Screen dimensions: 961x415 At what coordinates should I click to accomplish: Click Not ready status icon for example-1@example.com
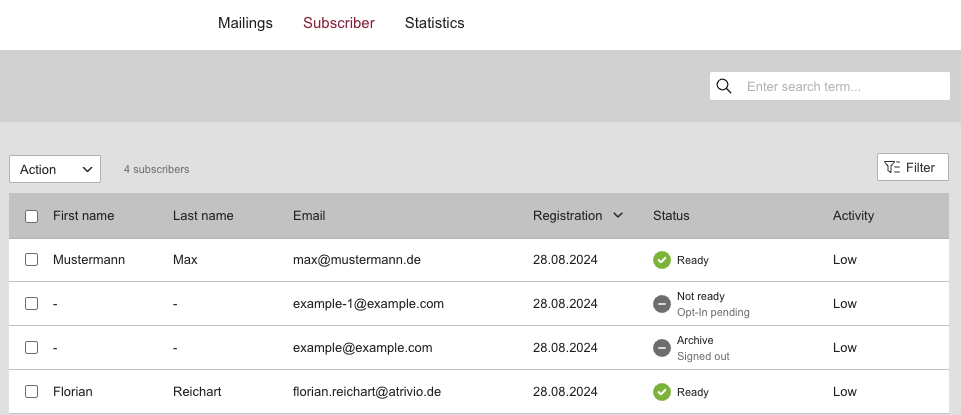(661, 304)
